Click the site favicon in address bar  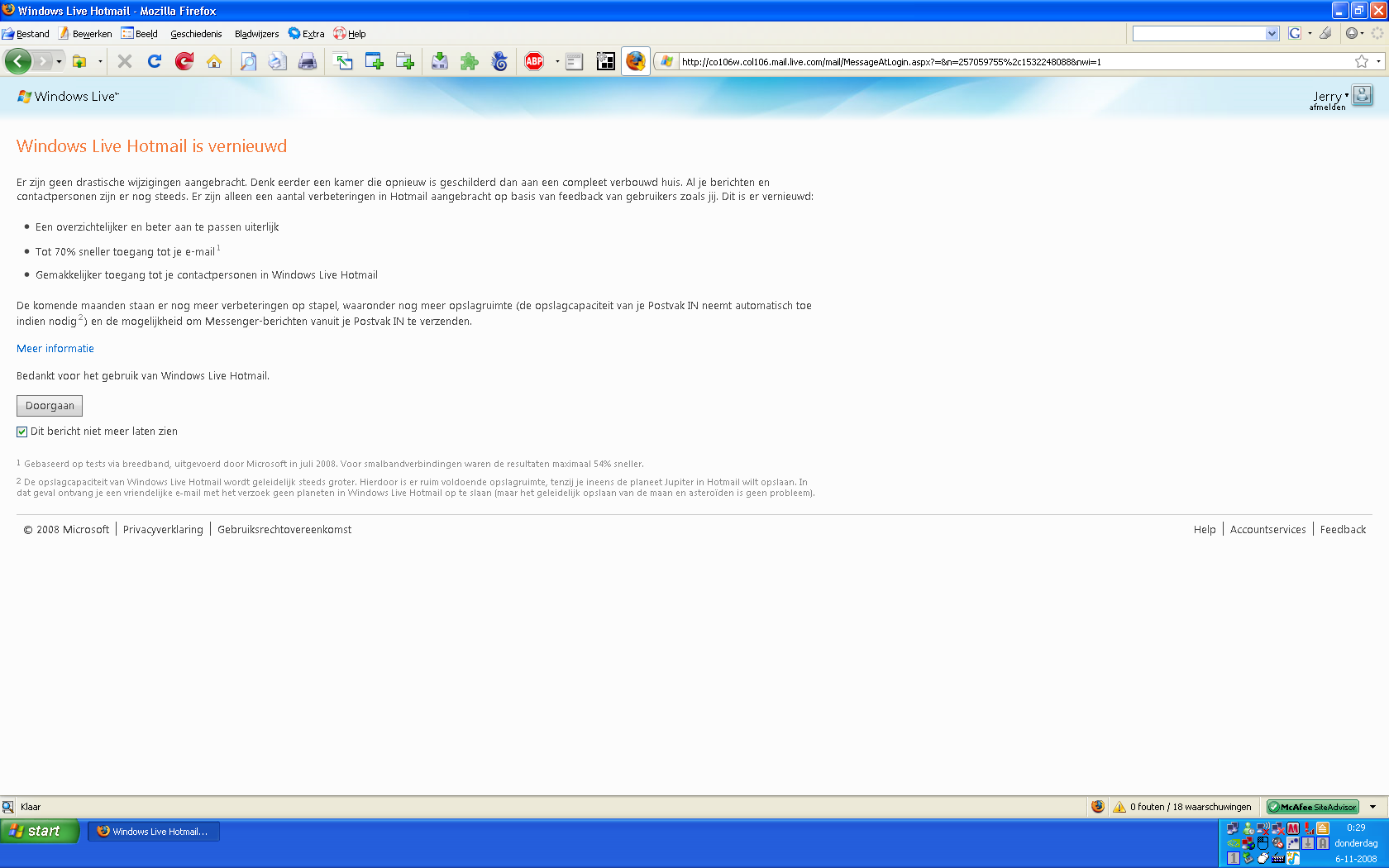pos(667,61)
